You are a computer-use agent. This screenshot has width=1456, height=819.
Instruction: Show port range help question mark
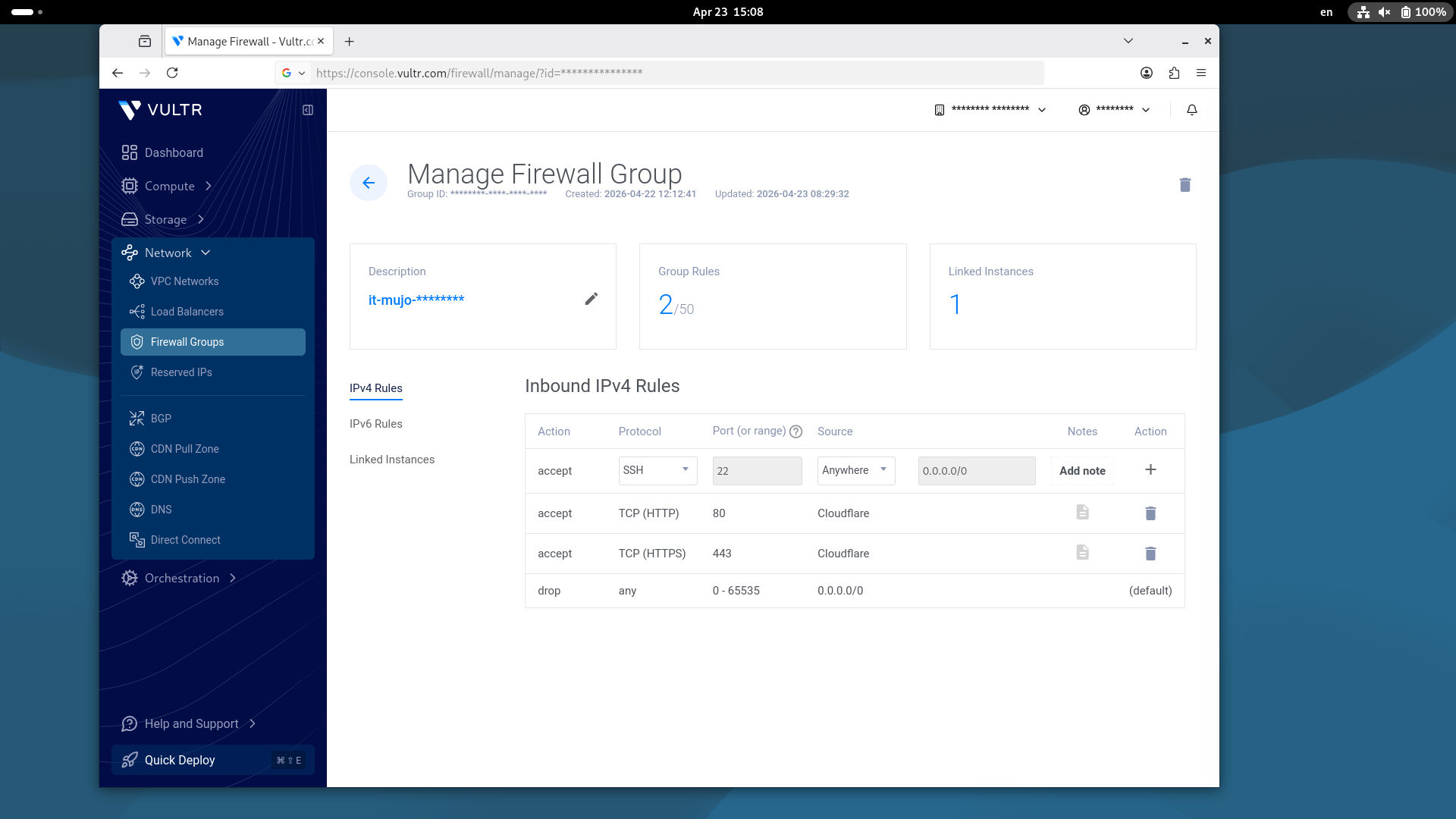point(795,431)
